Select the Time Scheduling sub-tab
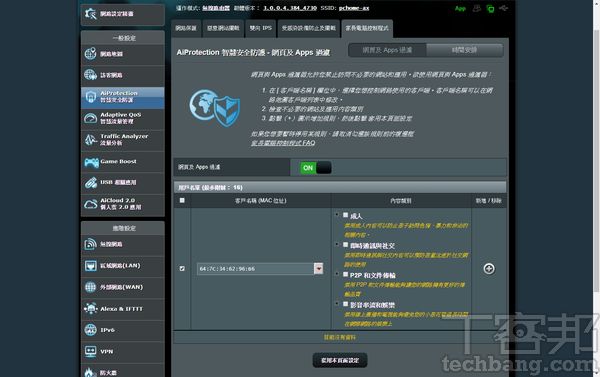This screenshot has height=377, width=600. click(465, 50)
